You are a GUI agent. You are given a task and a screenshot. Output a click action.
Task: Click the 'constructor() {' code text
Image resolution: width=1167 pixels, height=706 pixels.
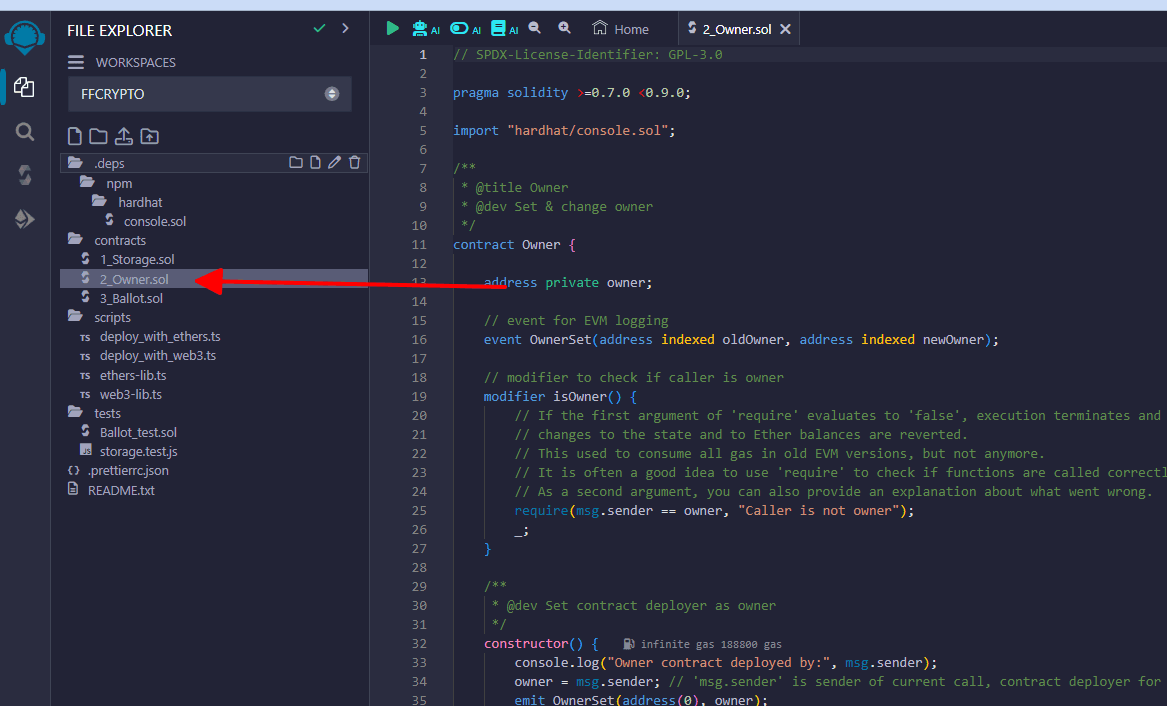tap(541, 644)
